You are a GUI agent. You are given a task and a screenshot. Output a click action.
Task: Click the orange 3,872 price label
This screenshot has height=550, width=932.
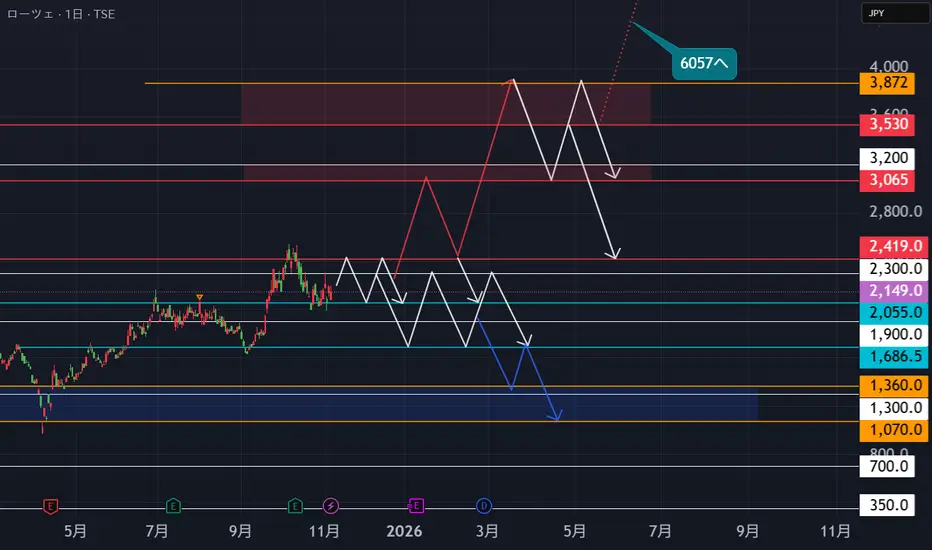pos(887,83)
